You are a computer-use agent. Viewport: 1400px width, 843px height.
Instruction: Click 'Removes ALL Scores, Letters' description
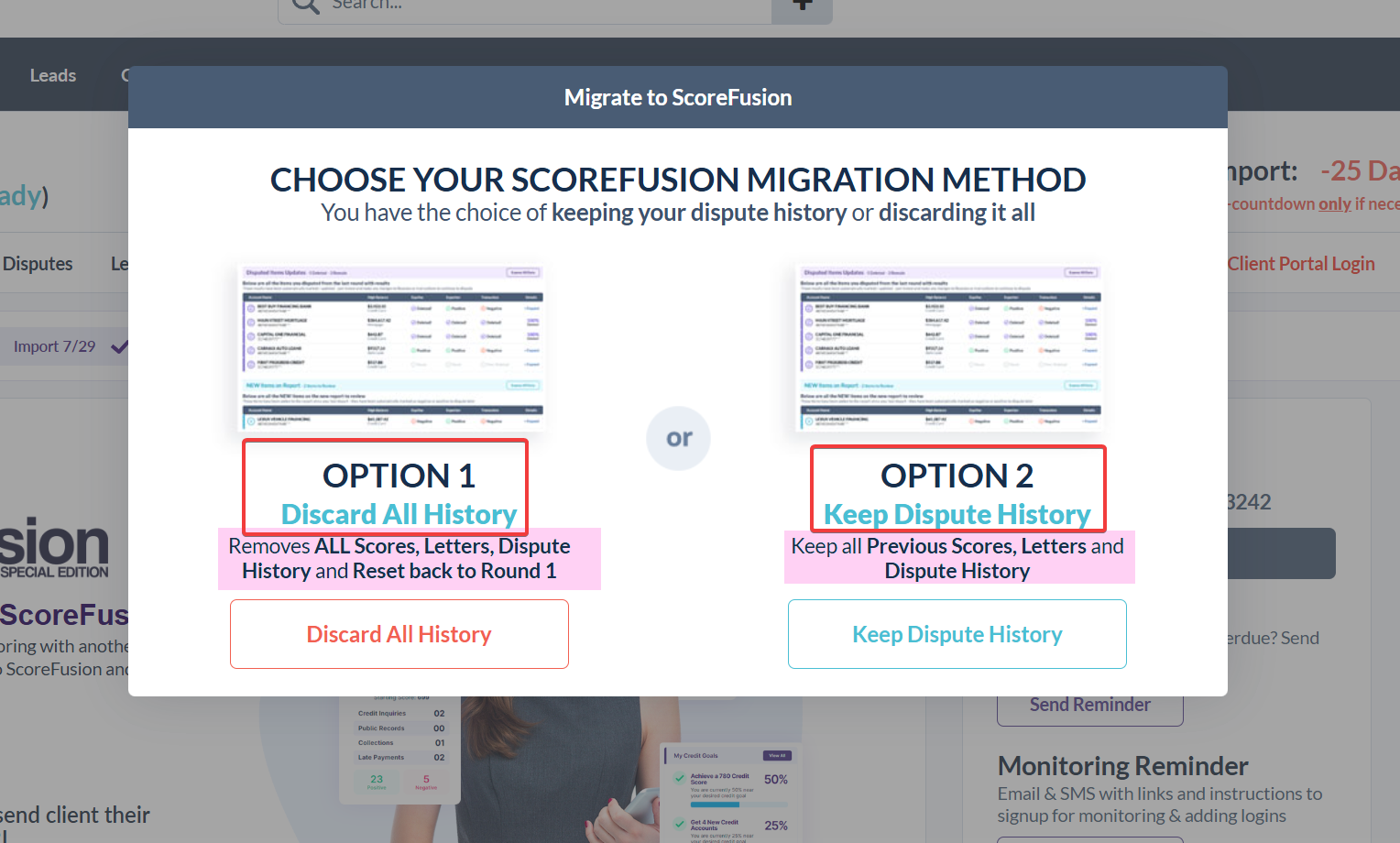pyautogui.click(x=399, y=558)
